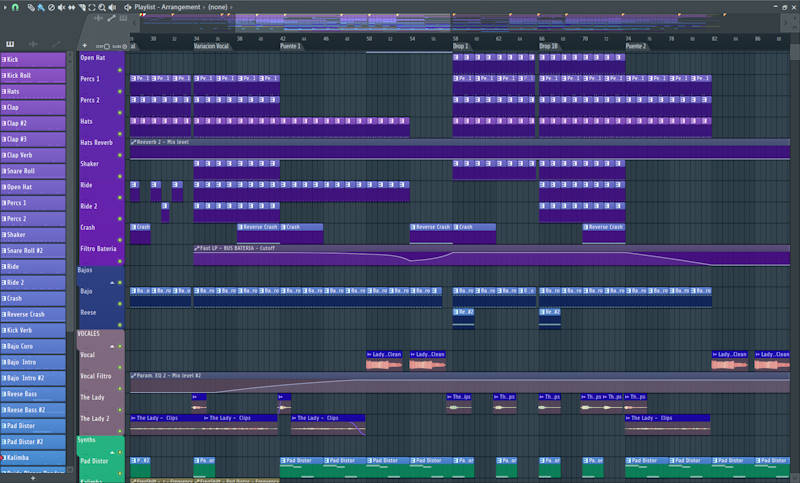
Task: Add a new pattern below picker list
Action: [x=33, y=478]
